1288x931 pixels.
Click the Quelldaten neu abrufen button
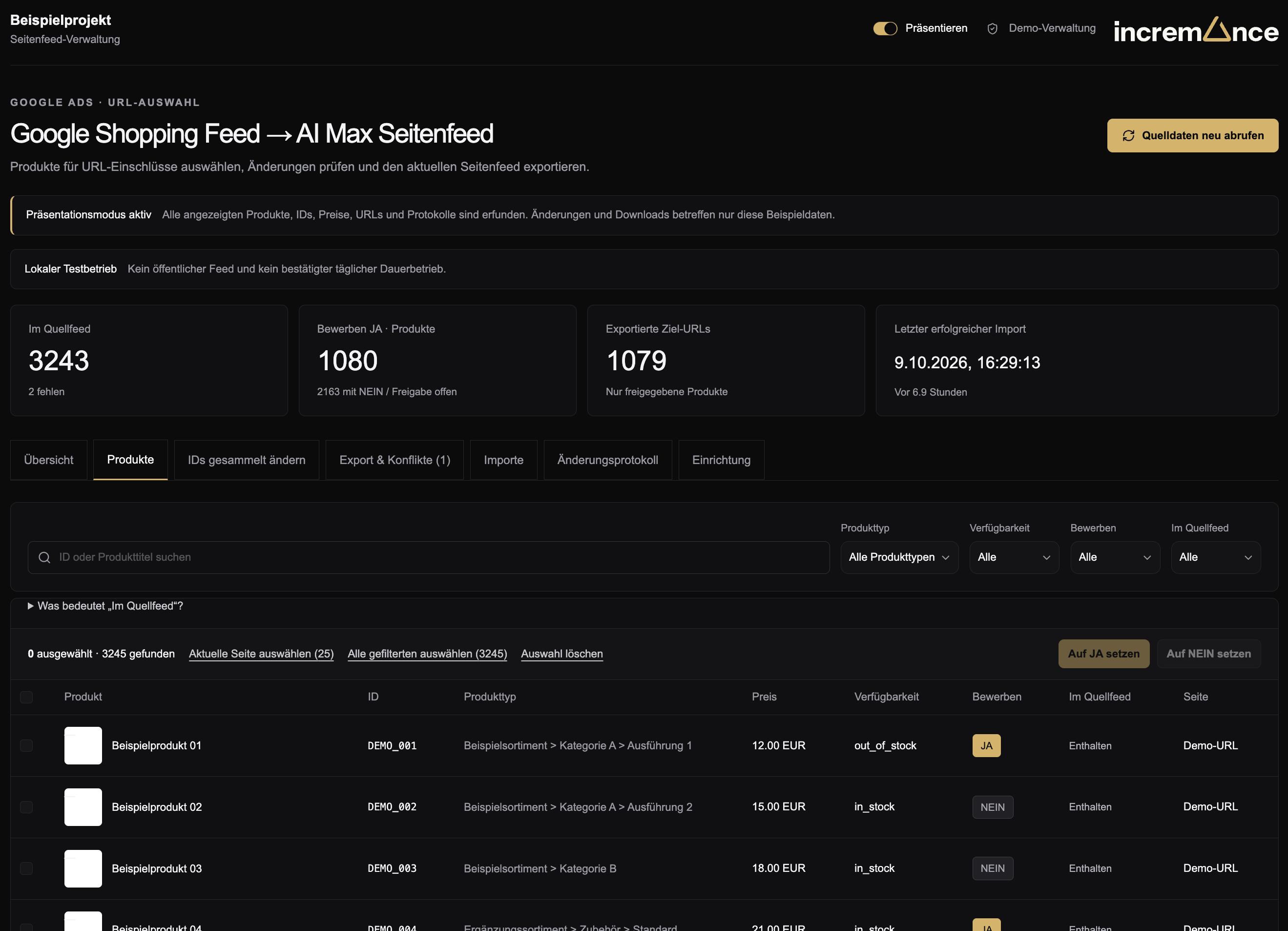[1193, 135]
